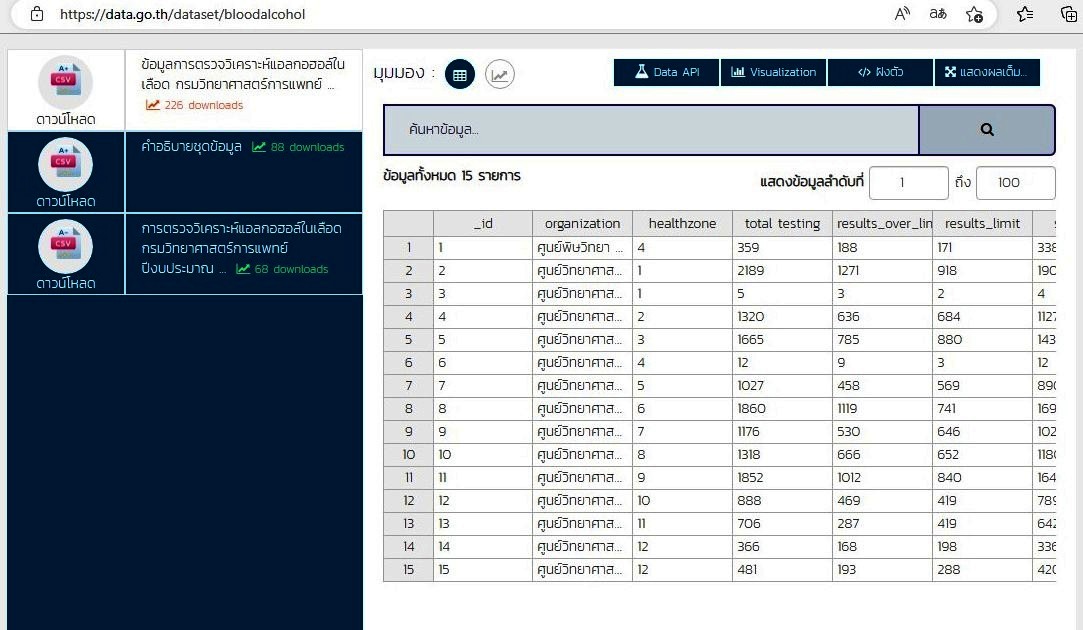Download CSV icon for 88 downloads resource
The image size is (1083, 630).
coord(66,164)
